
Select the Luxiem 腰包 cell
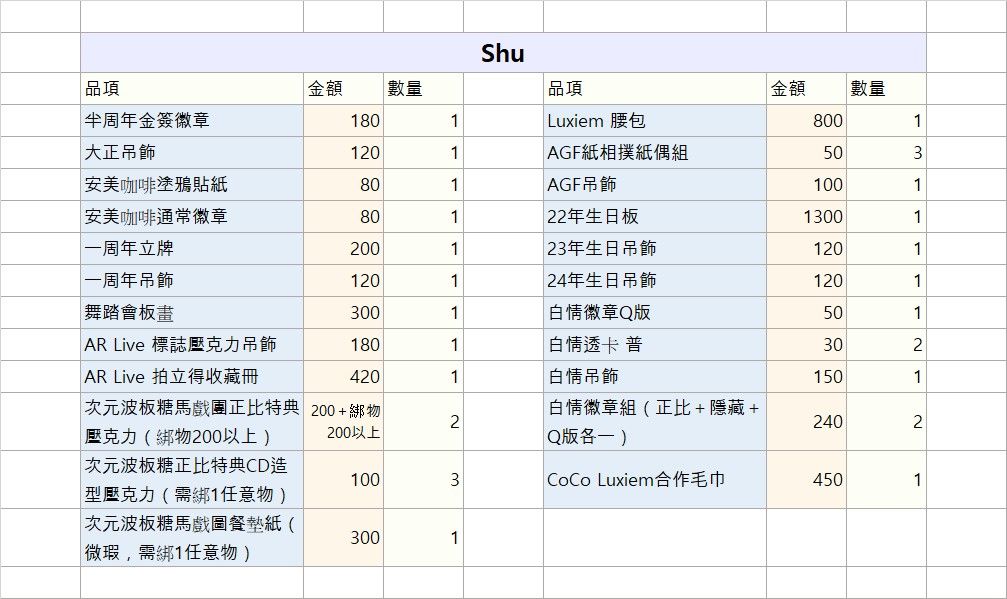pyautogui.click(x=655, y=121)
